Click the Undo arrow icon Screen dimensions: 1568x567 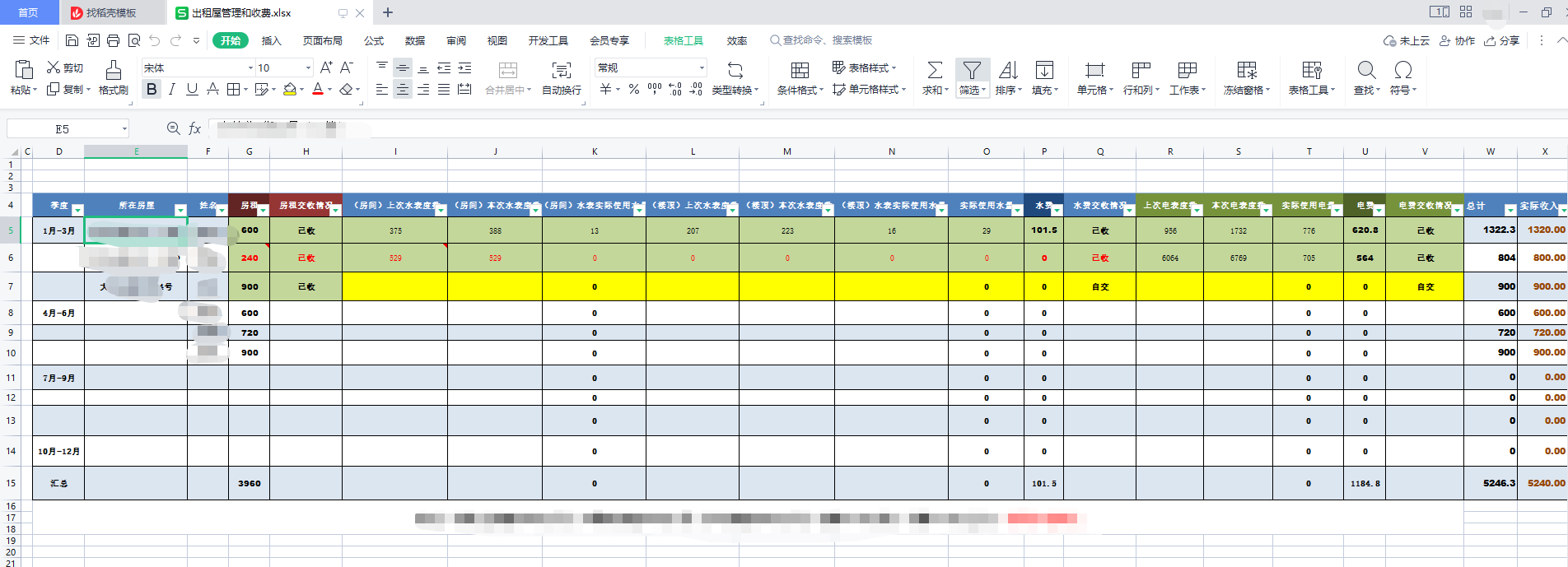pos(155,40)
